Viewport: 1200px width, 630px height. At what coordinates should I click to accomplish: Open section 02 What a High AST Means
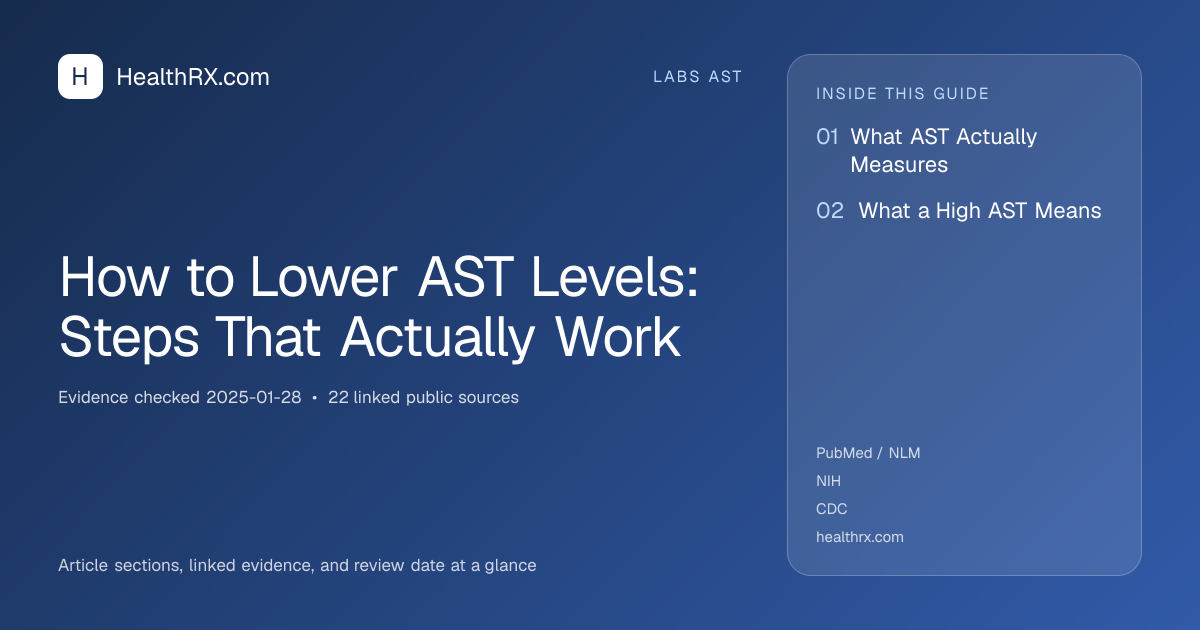(959, 211)
